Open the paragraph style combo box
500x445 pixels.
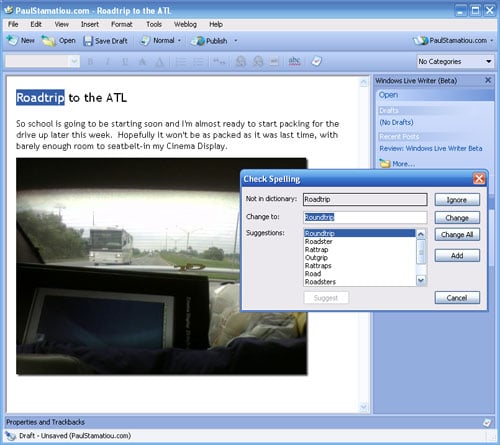point(42,61)
